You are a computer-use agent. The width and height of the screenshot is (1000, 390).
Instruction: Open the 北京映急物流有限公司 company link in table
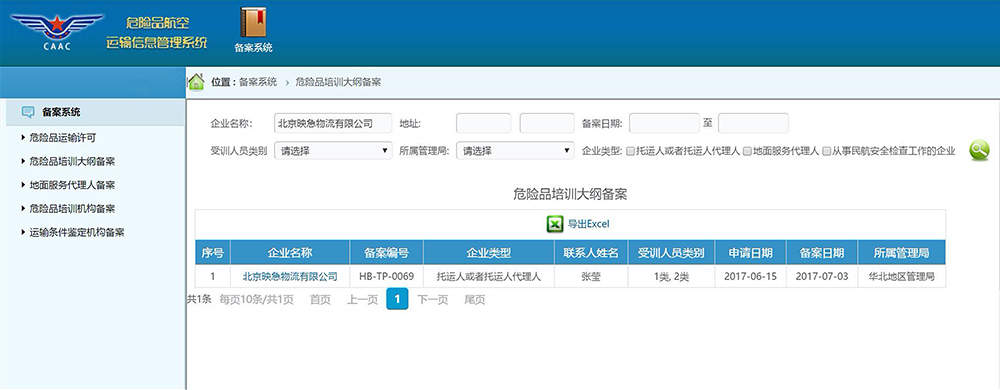point(290,277)
